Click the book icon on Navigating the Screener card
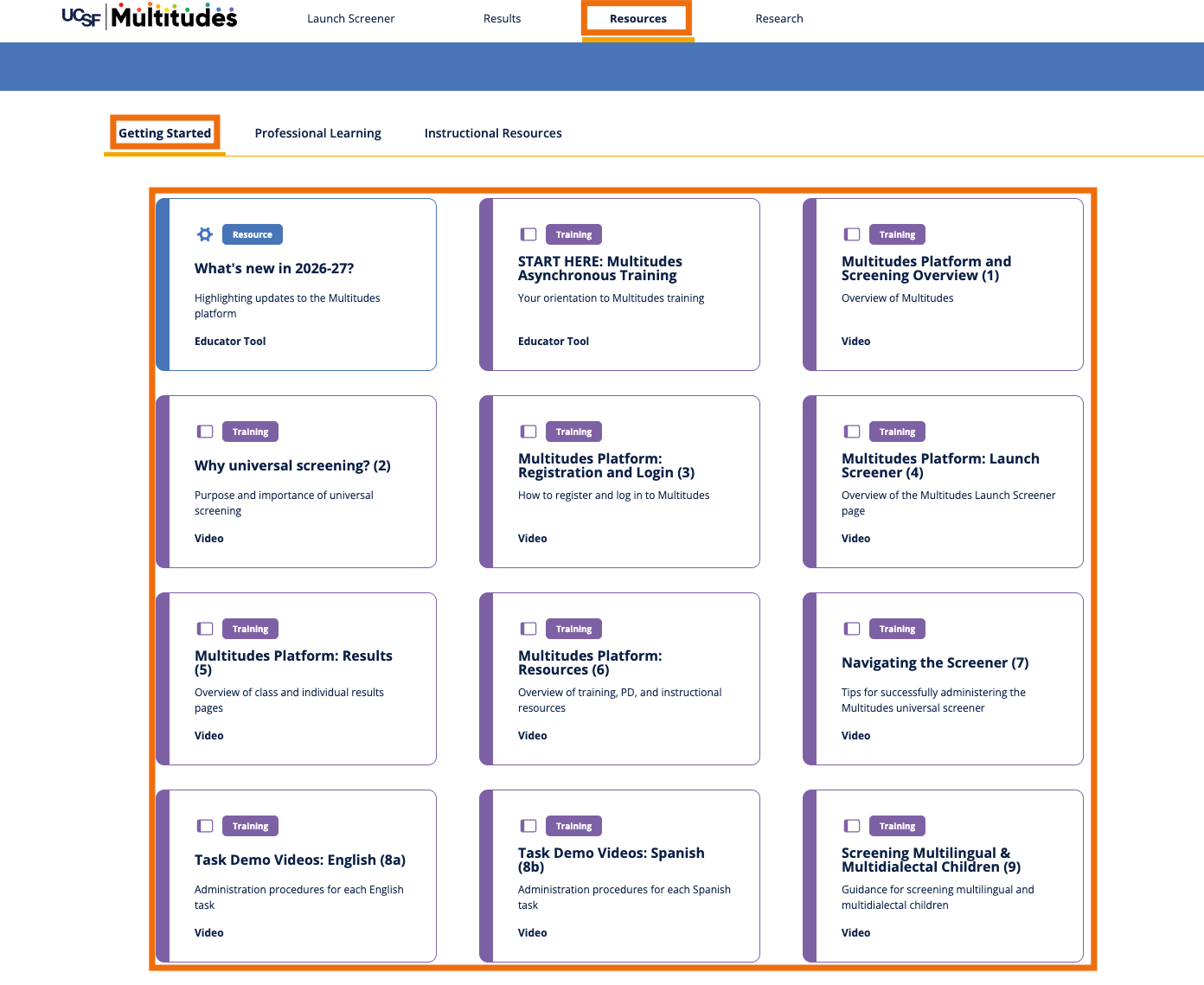The height and width of the screenshot is (985, 1204). click(852, 629)
